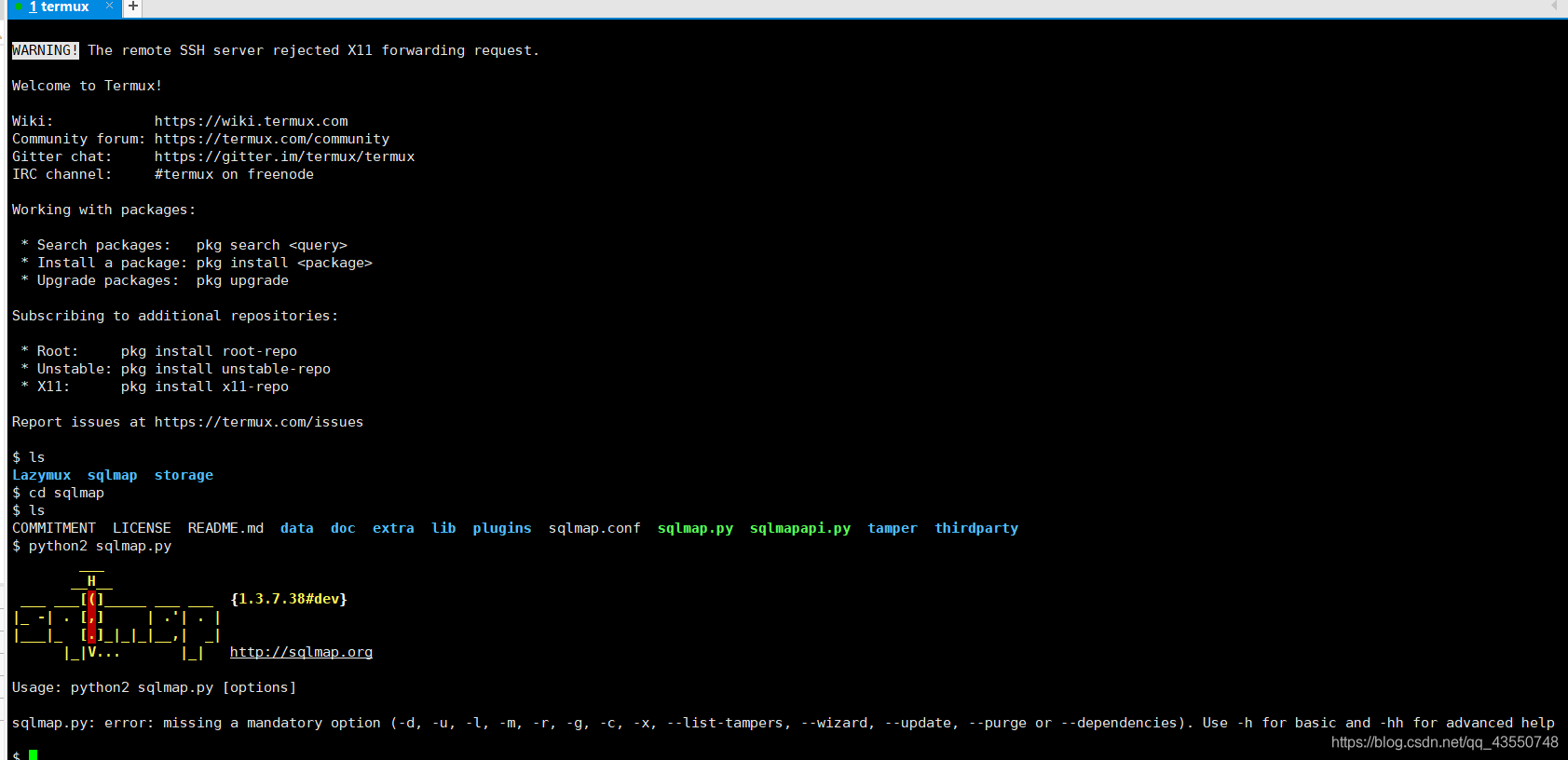Viewport: 1568px width, 760px height.
Task: Click 'Working with packages:' heading
Action: pyautogui.click(x=103, y=210)
